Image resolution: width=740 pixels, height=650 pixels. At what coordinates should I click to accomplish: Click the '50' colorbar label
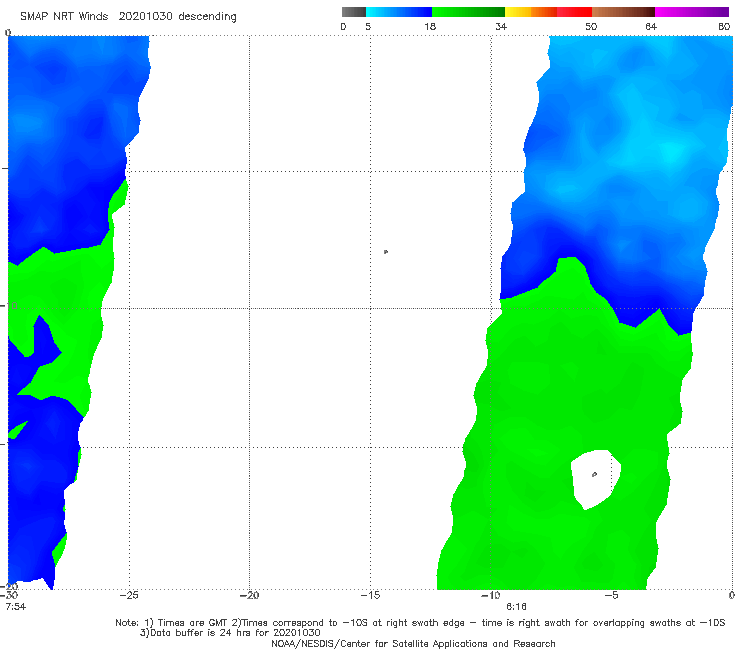click(591, 26)
